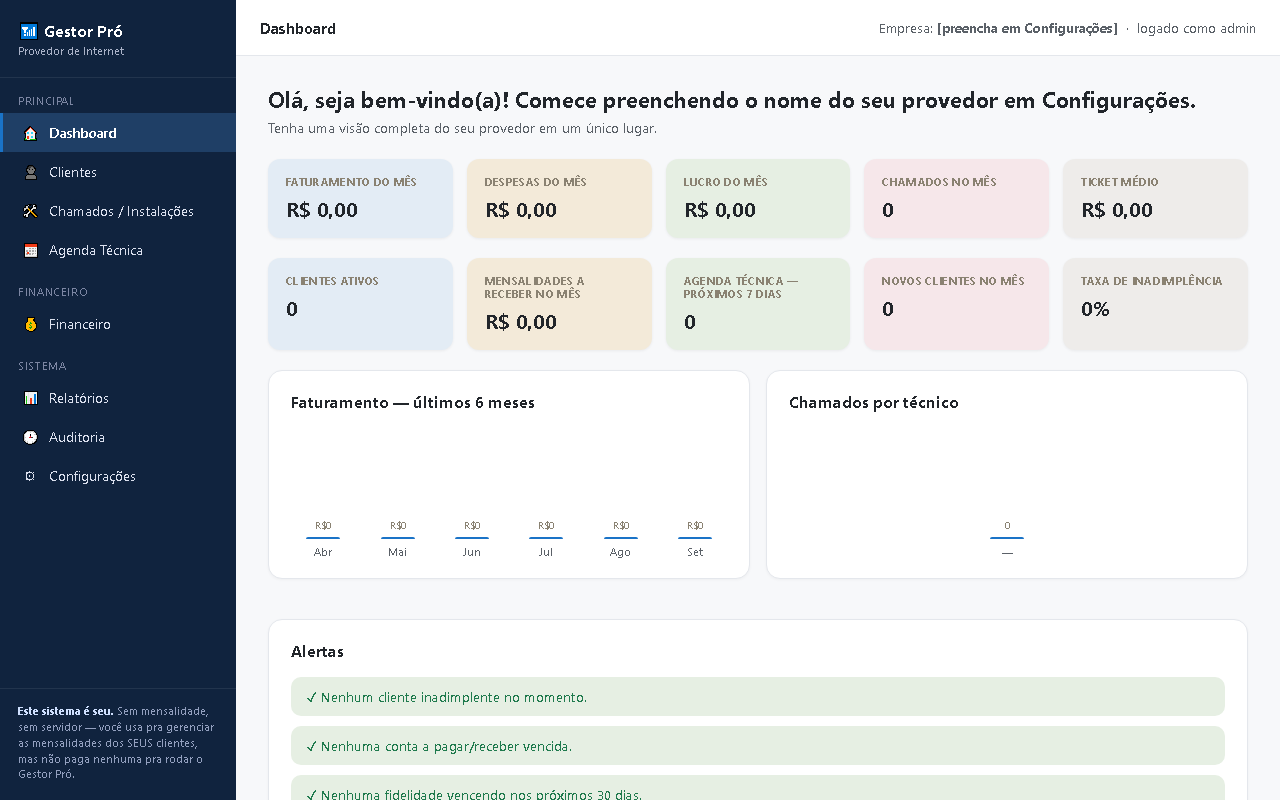Select Agenda Técnica in the sidebar
This screenshot has width=1280, height=800.
(x=118, y=250)
